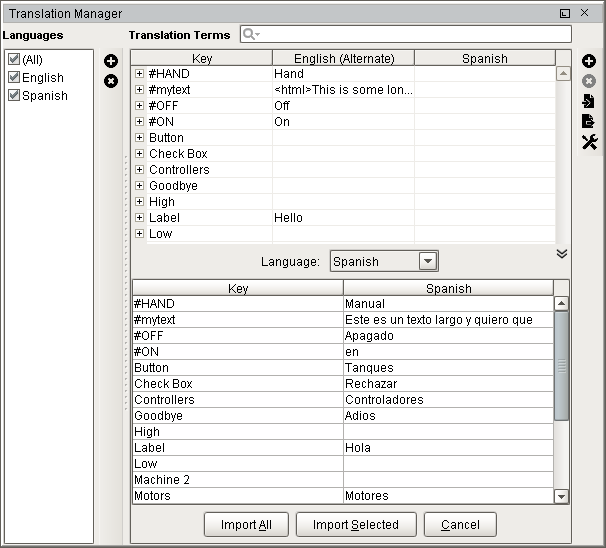
Task: Sort by English (Alternate) column header
Action: tap(343, 59)
